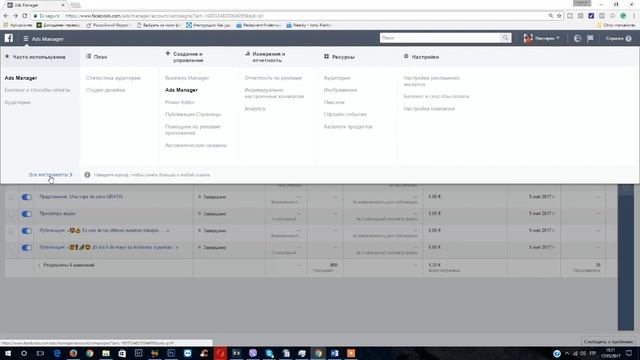Open the profile name dropdown arrow
640x360 pixels.
click(558, 38)
